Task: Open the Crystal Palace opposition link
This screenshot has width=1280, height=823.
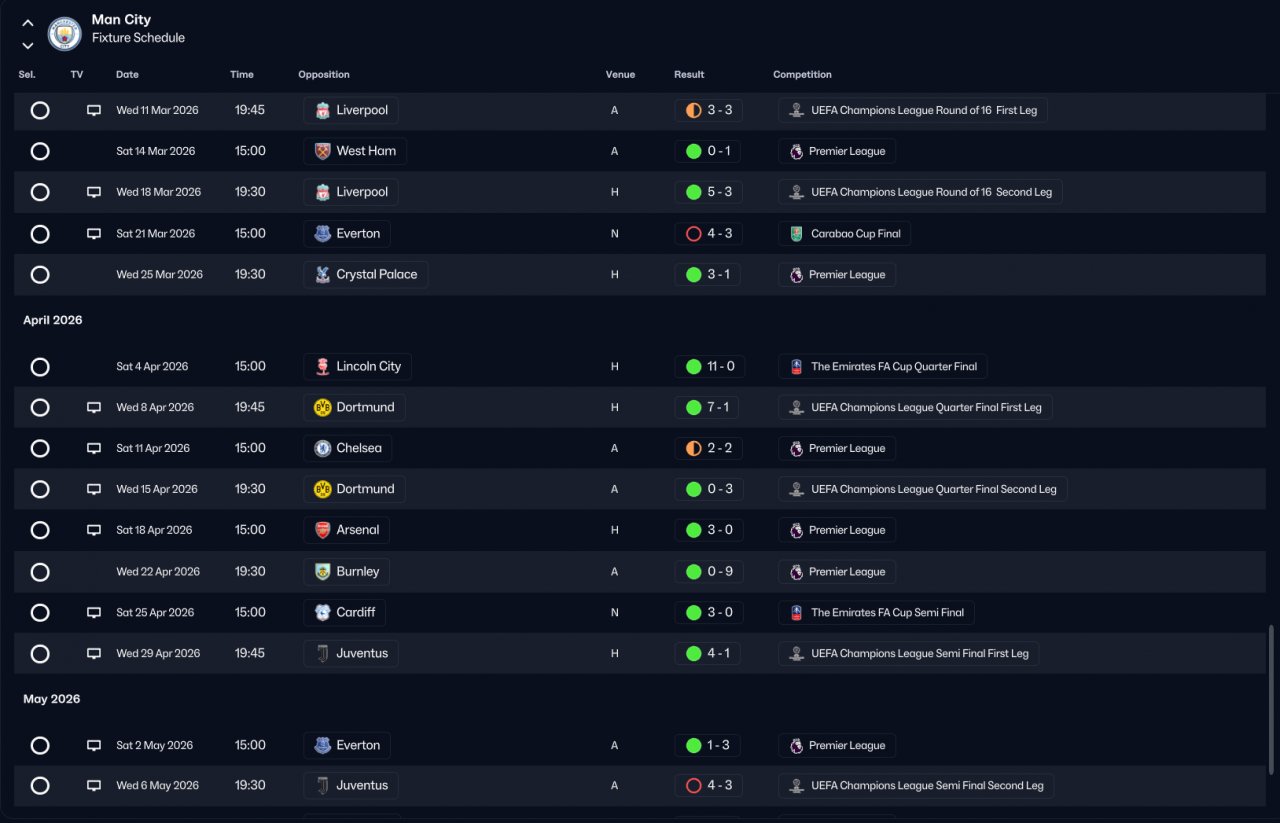Action: [366, 275]
